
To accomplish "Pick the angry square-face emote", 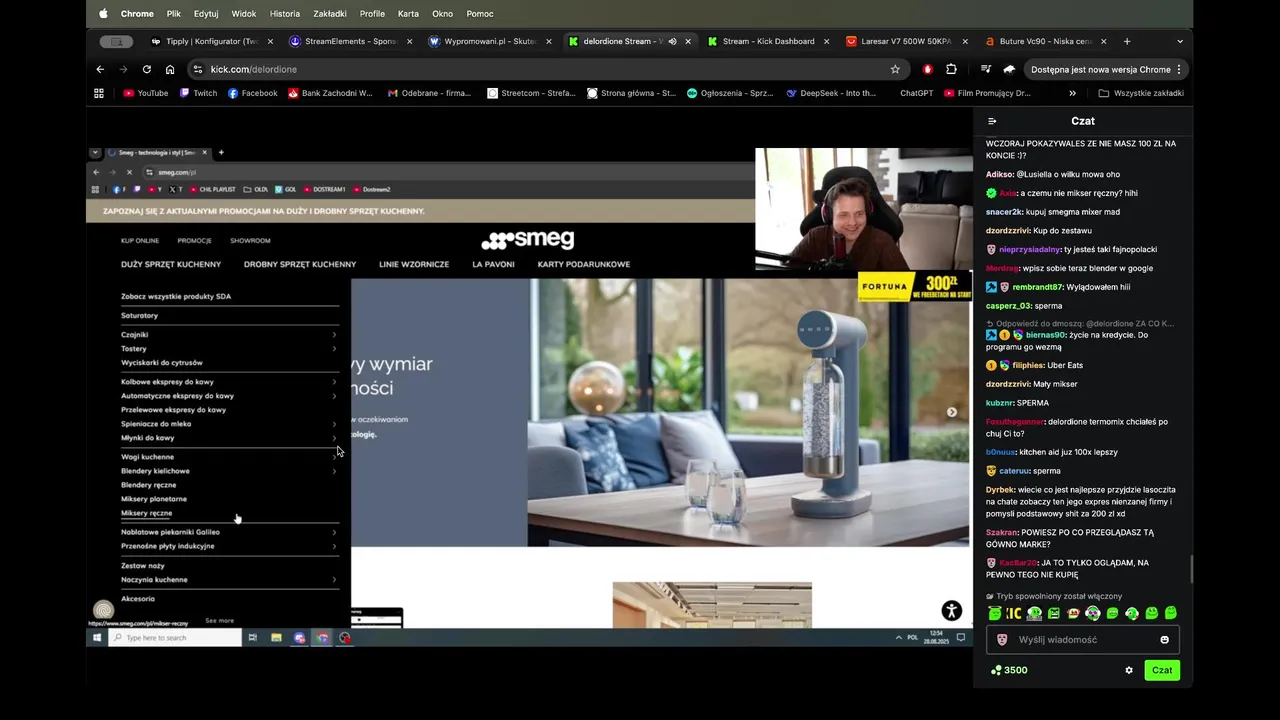I will click(1053, 613).
